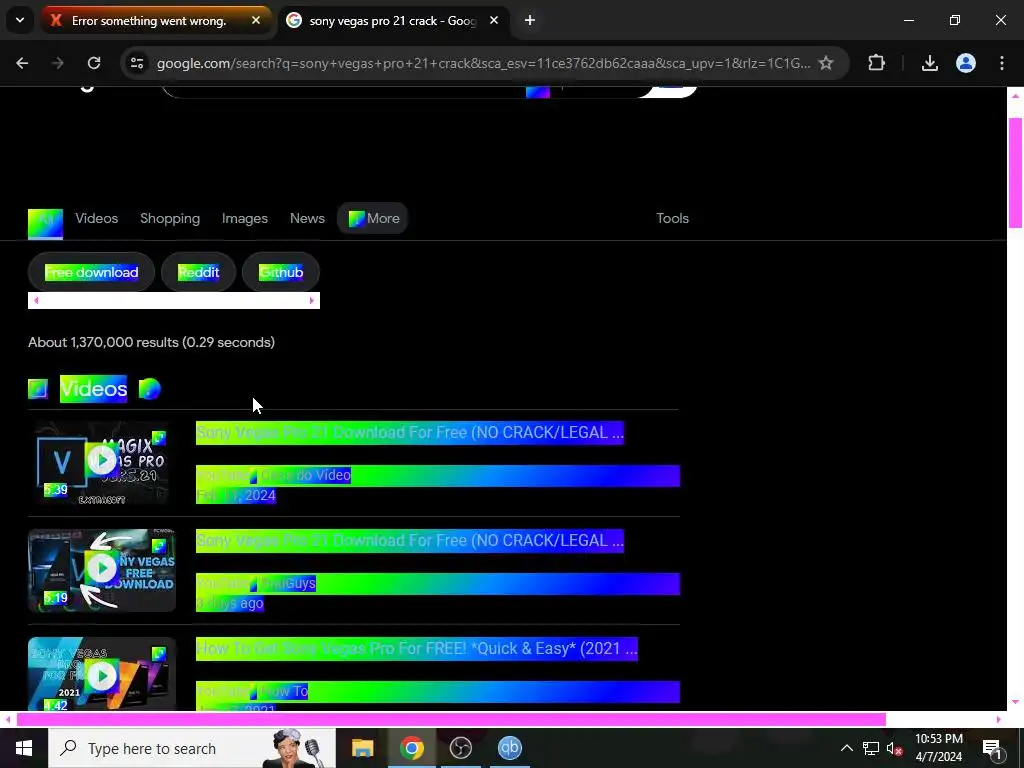The image size is (1024, 768).
Task: Click the page scrollbar up arrow
Action: pos(1016,96)
